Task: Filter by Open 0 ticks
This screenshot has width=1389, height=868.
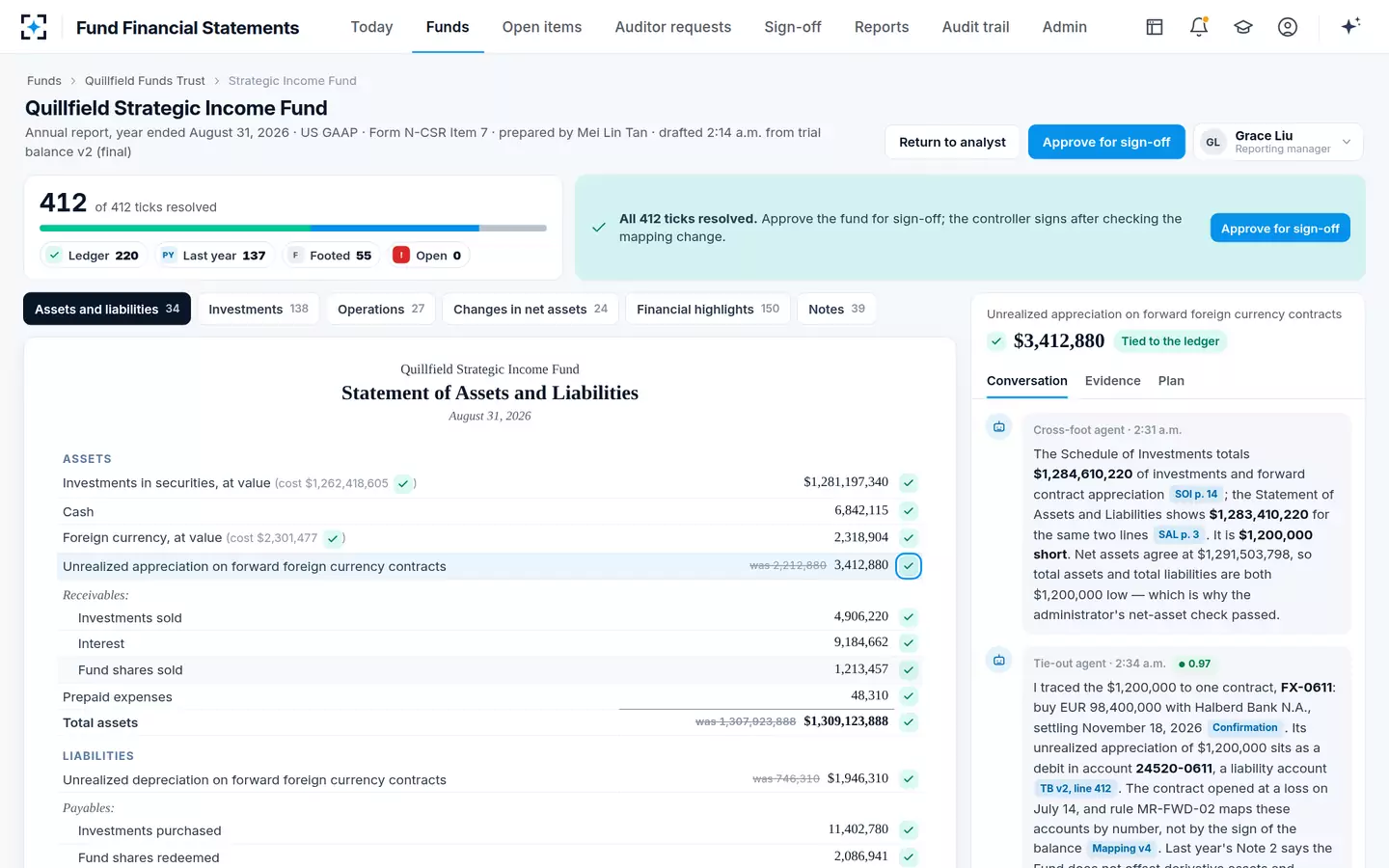Action: 428,256
